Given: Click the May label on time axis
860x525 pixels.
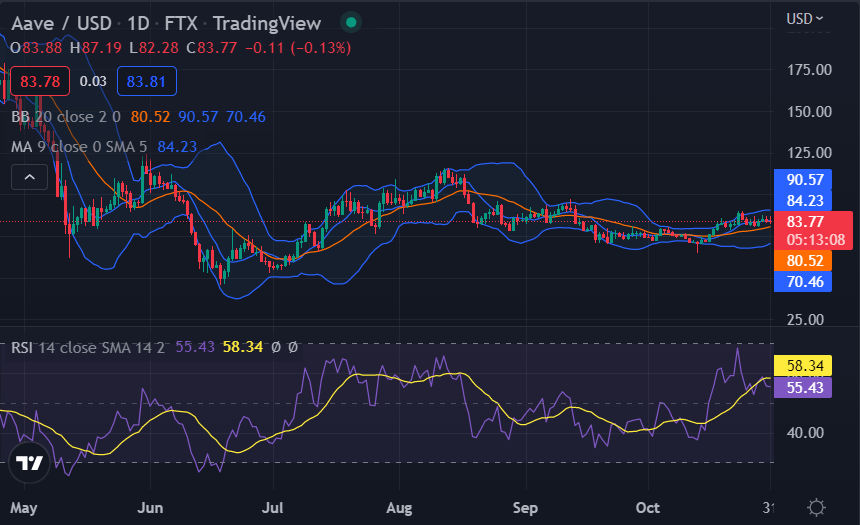Looking at the screenshot, I should click(24, 507).
